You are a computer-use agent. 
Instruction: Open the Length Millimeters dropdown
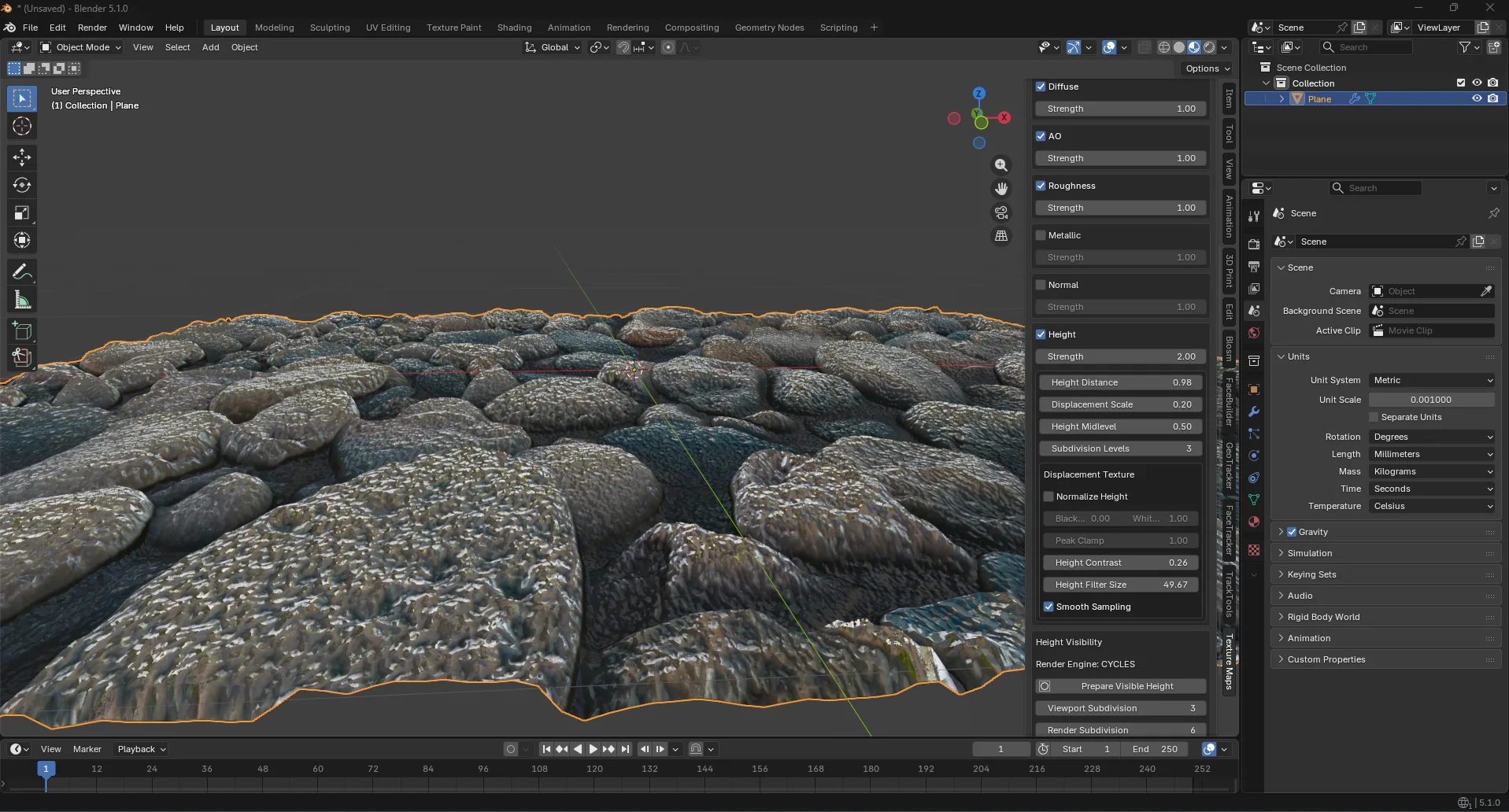1432,454
